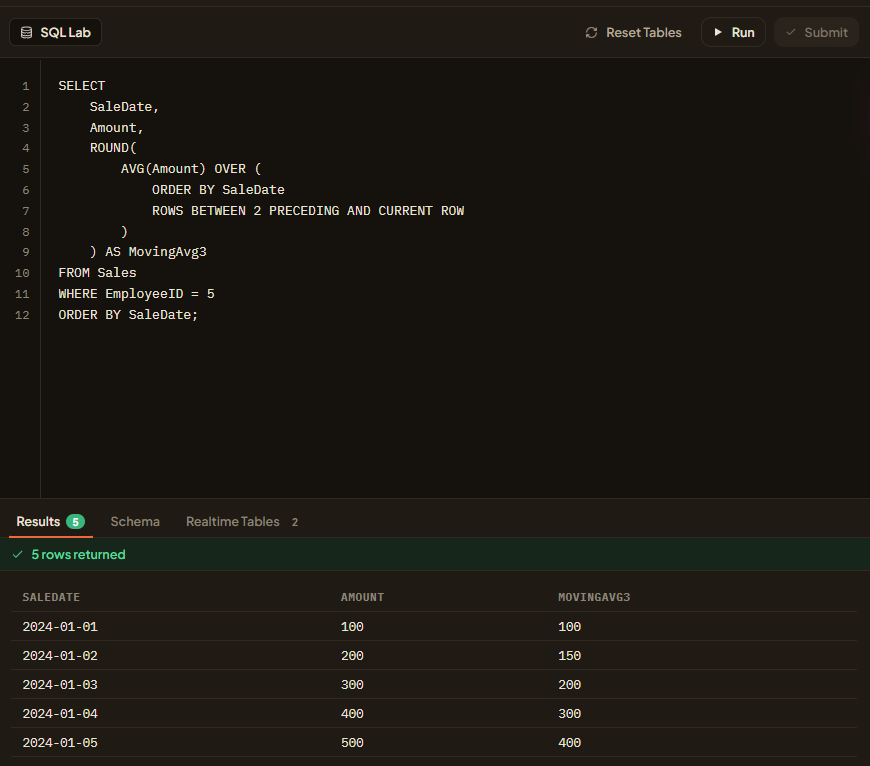Screen dimensions: 870x766
Task: Click the 2 count next to Realtime Tables
Action: click(295, 522)
